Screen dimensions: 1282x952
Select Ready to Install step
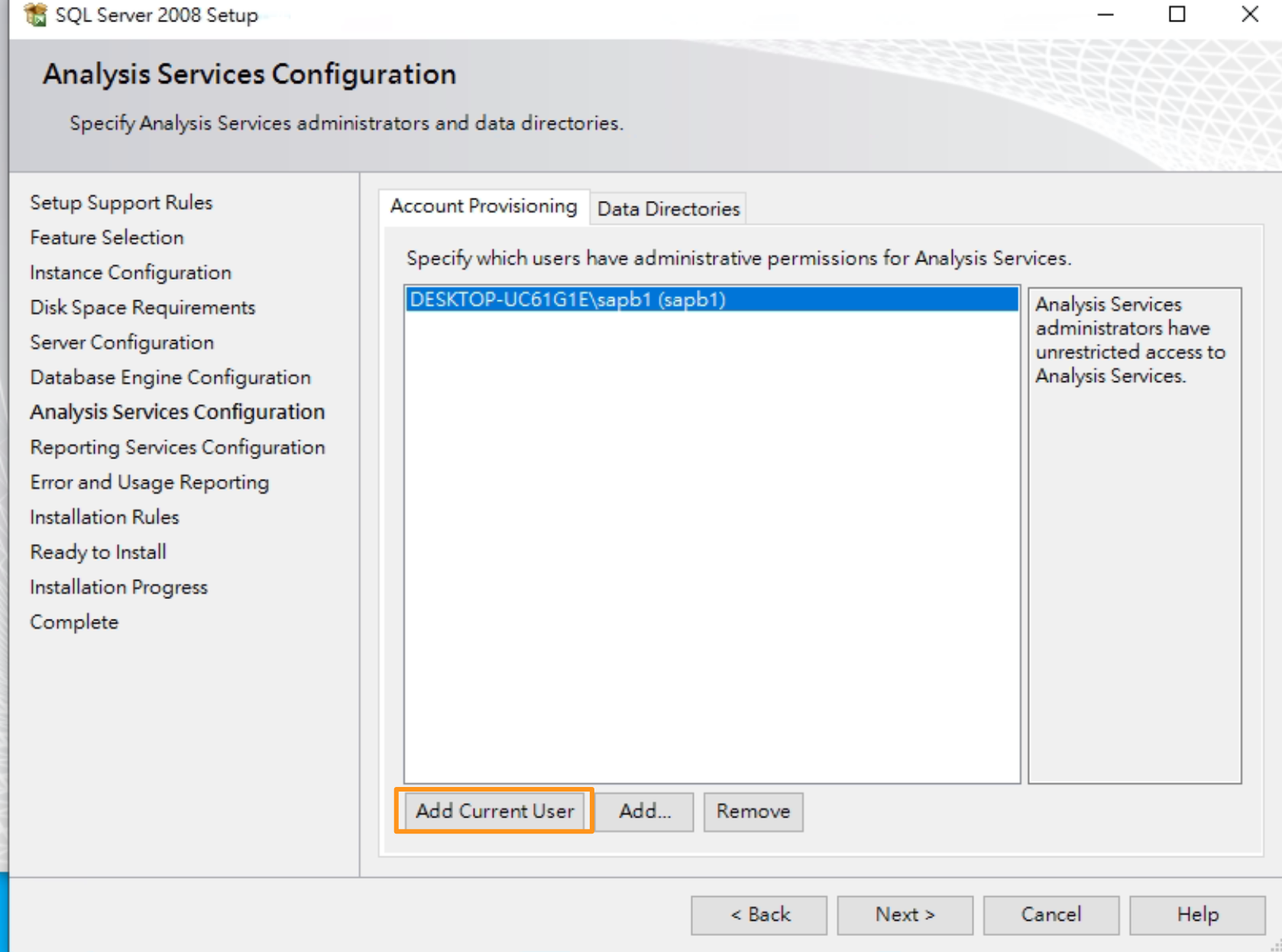(98, 552)
